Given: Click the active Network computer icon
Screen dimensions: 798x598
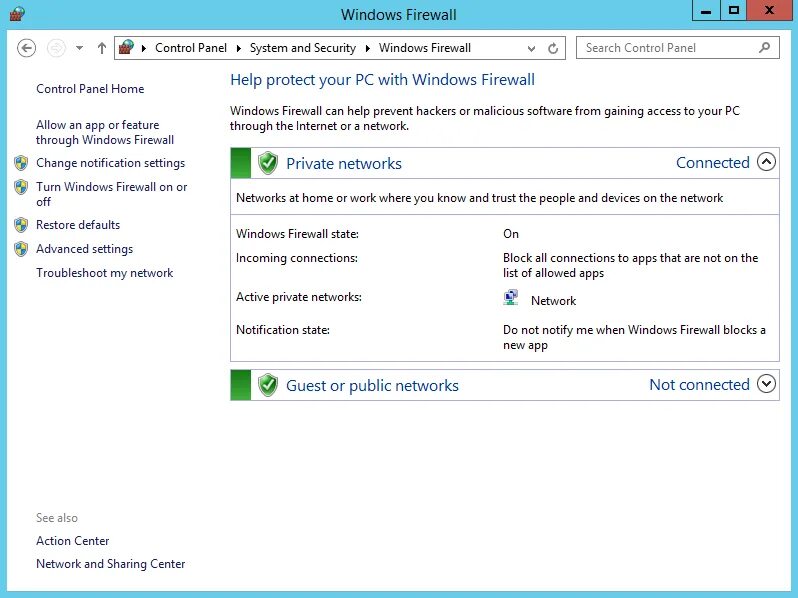Looking at the screenshot, I should 510,298.
